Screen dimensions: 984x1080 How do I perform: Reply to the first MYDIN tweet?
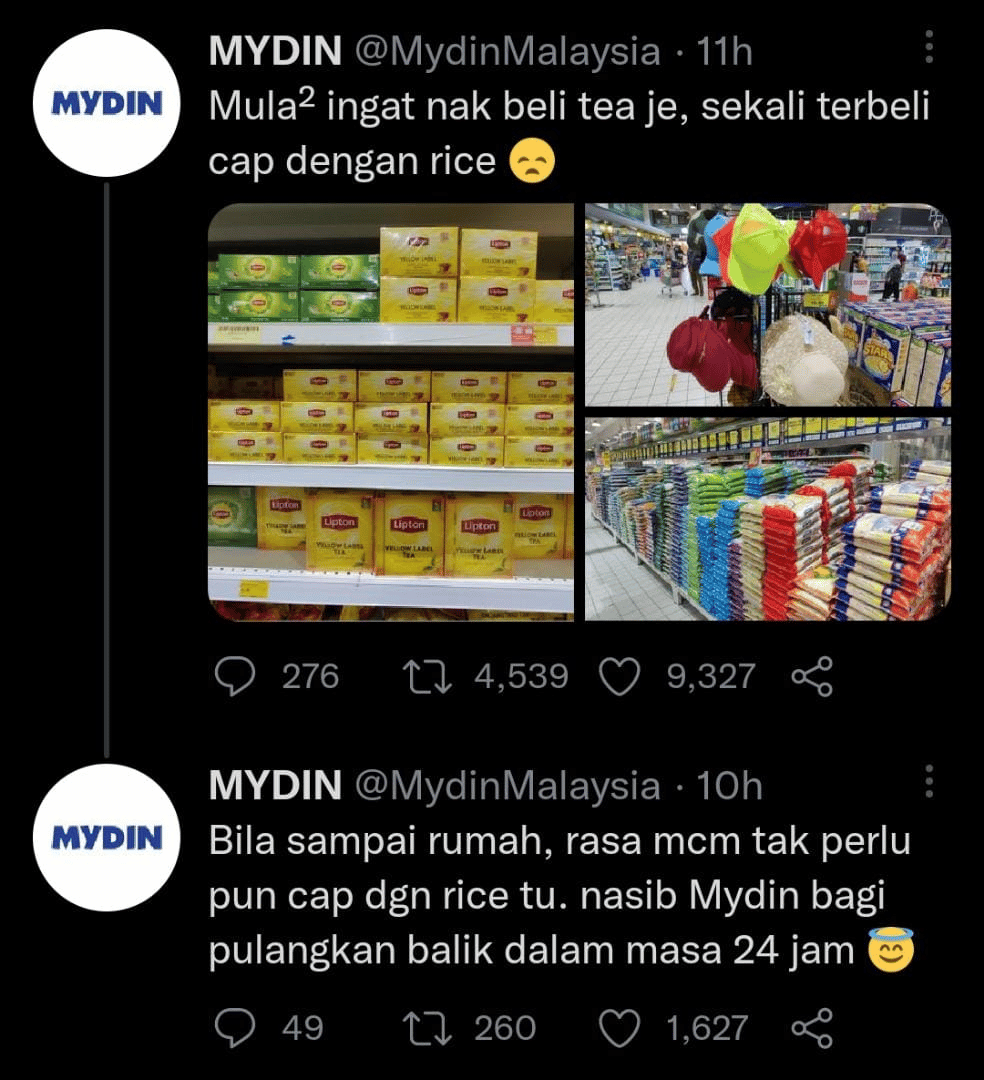point(235,676)
